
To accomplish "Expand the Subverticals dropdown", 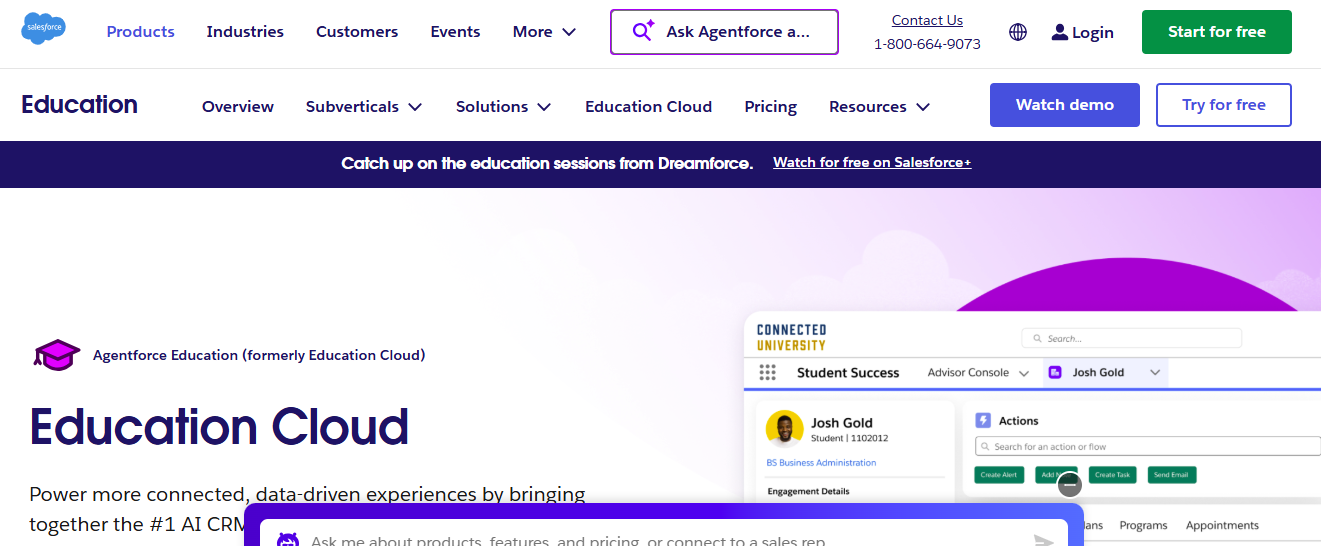I will tap(364, 106).
